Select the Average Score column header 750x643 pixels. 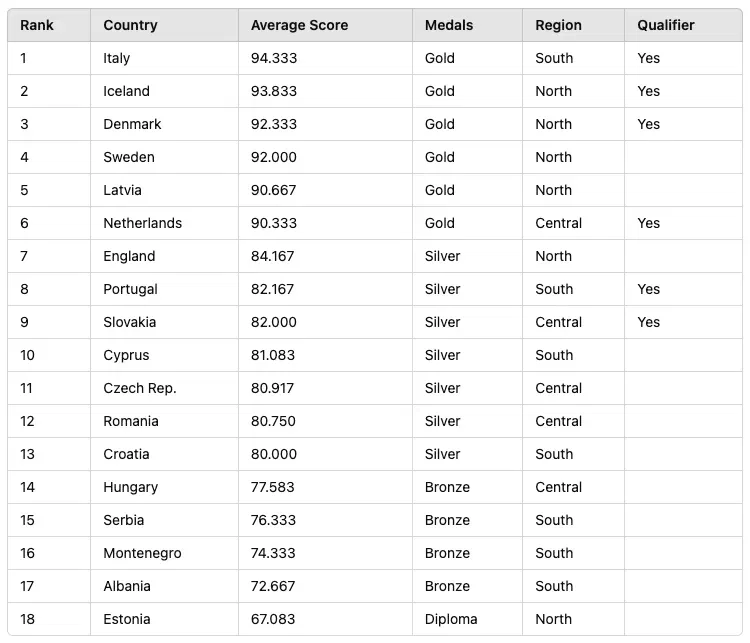[299, 25]
